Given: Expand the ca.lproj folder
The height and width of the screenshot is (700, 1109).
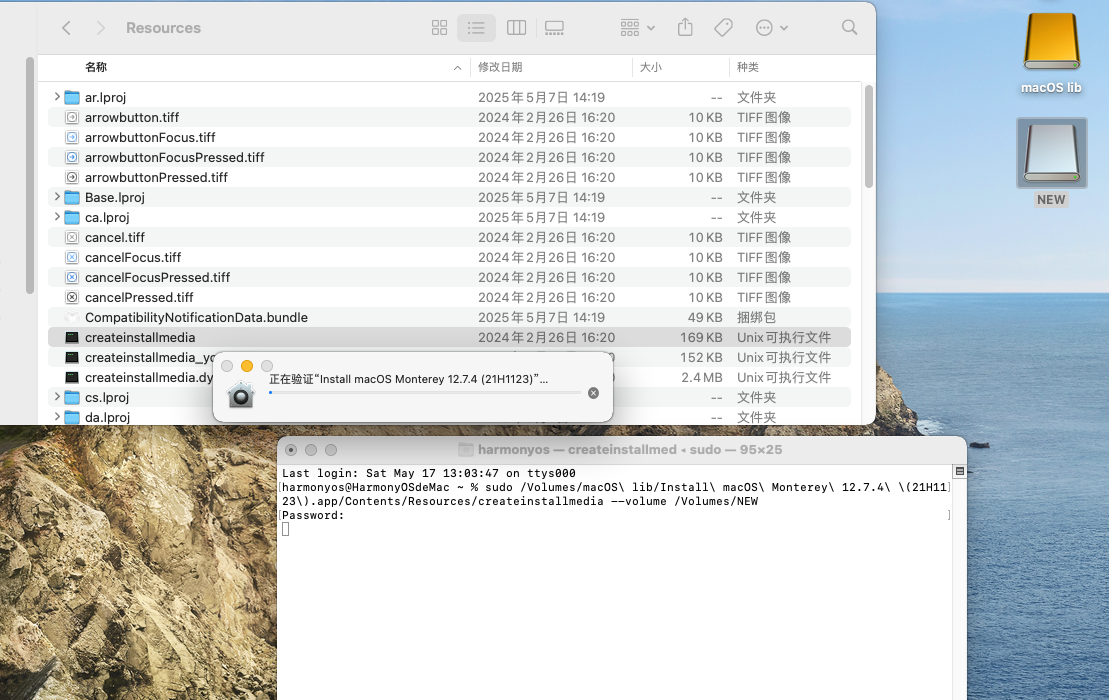Looking at the screenshot, I should (57, 217).
